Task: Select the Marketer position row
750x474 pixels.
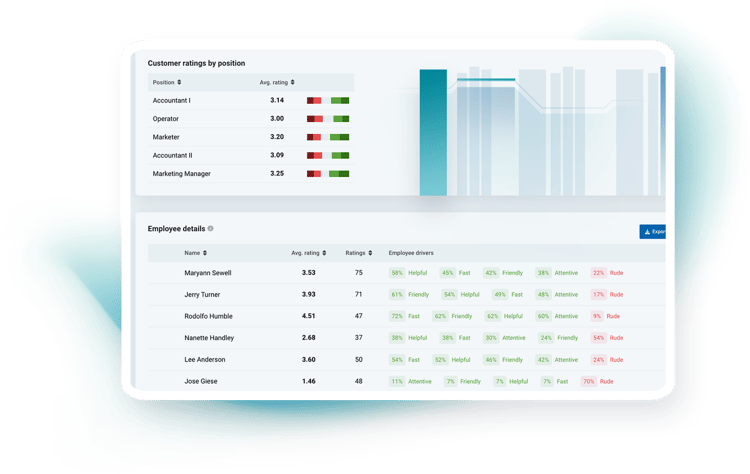Action: pos(251,137)
